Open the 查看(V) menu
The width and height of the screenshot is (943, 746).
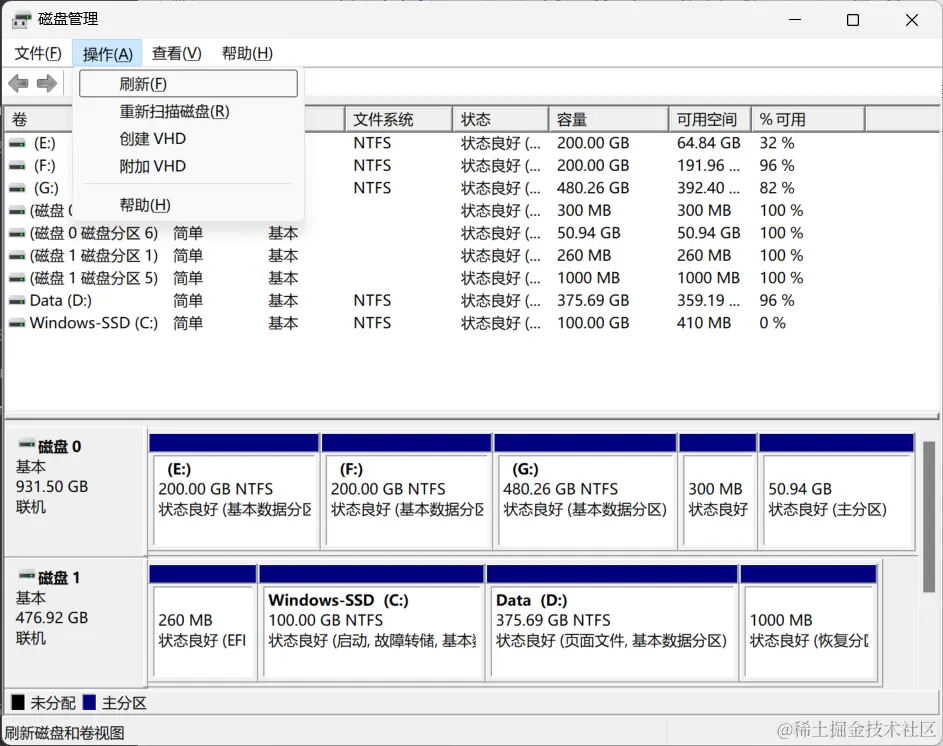[176, 54]
